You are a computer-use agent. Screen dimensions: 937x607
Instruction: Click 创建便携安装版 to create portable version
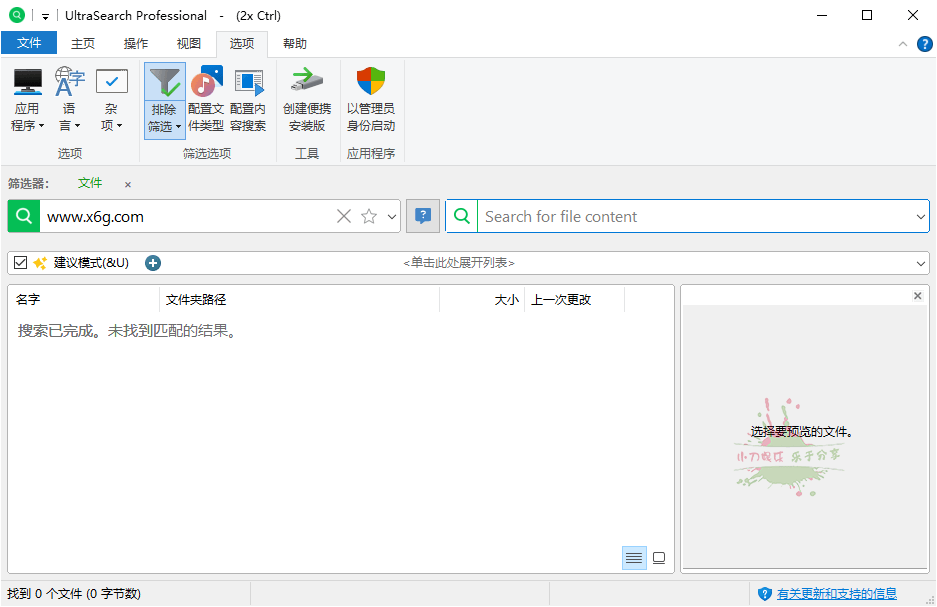(x=306, y=100)
